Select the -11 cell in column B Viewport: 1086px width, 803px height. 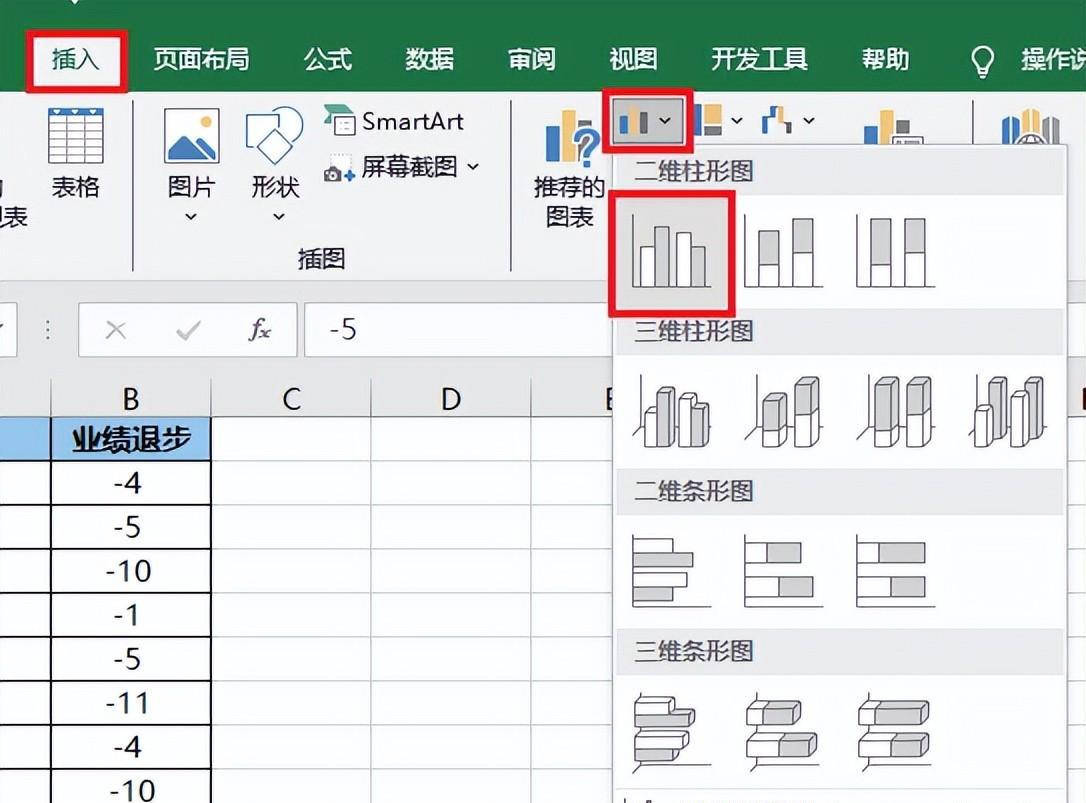pyautogui.click(x=131, y=703)
